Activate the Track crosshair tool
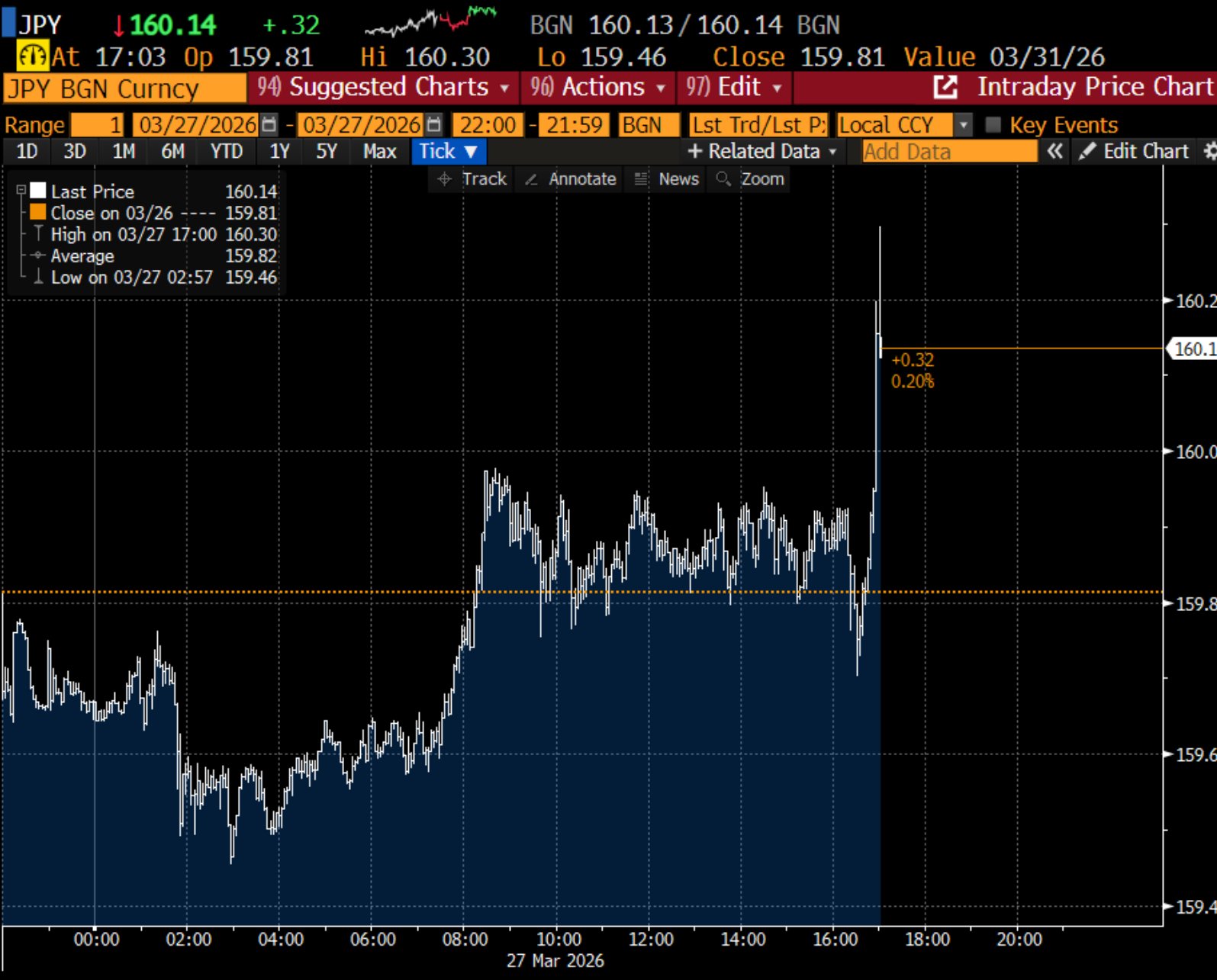Viewport: 1217px width, 980px height. 472,179
